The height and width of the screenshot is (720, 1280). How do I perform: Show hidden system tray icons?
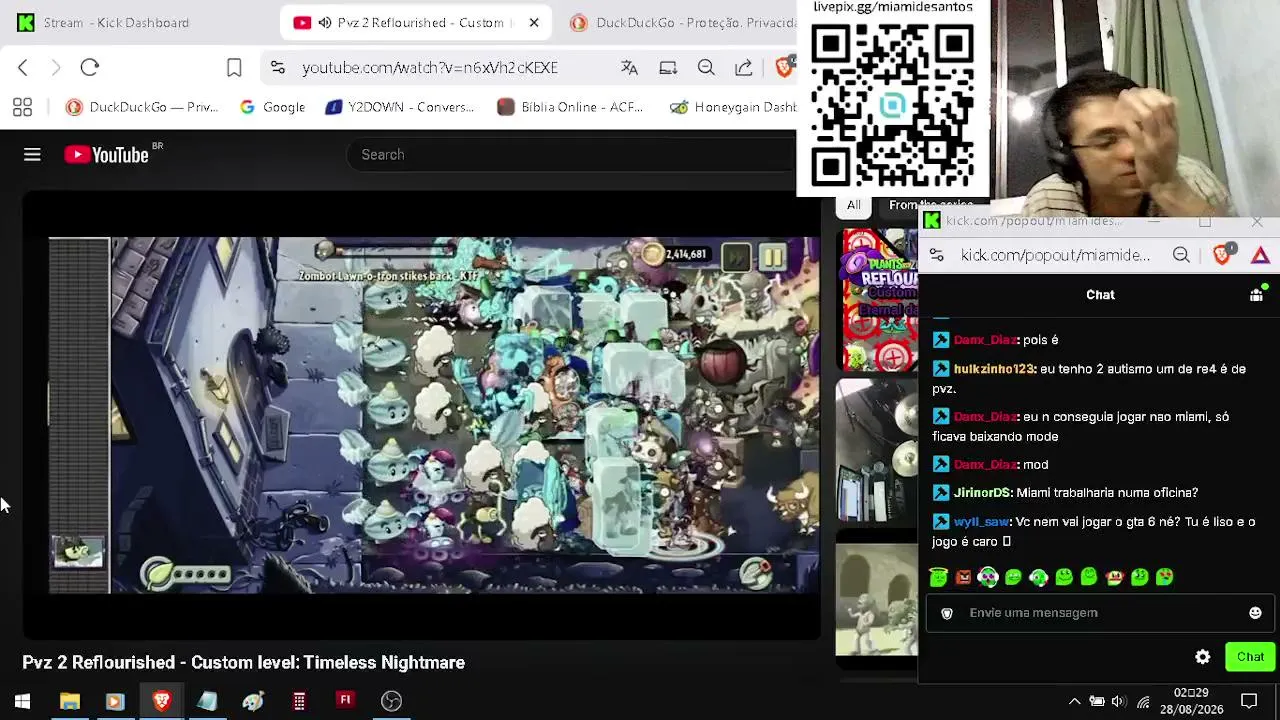(x=1074, y=701)
